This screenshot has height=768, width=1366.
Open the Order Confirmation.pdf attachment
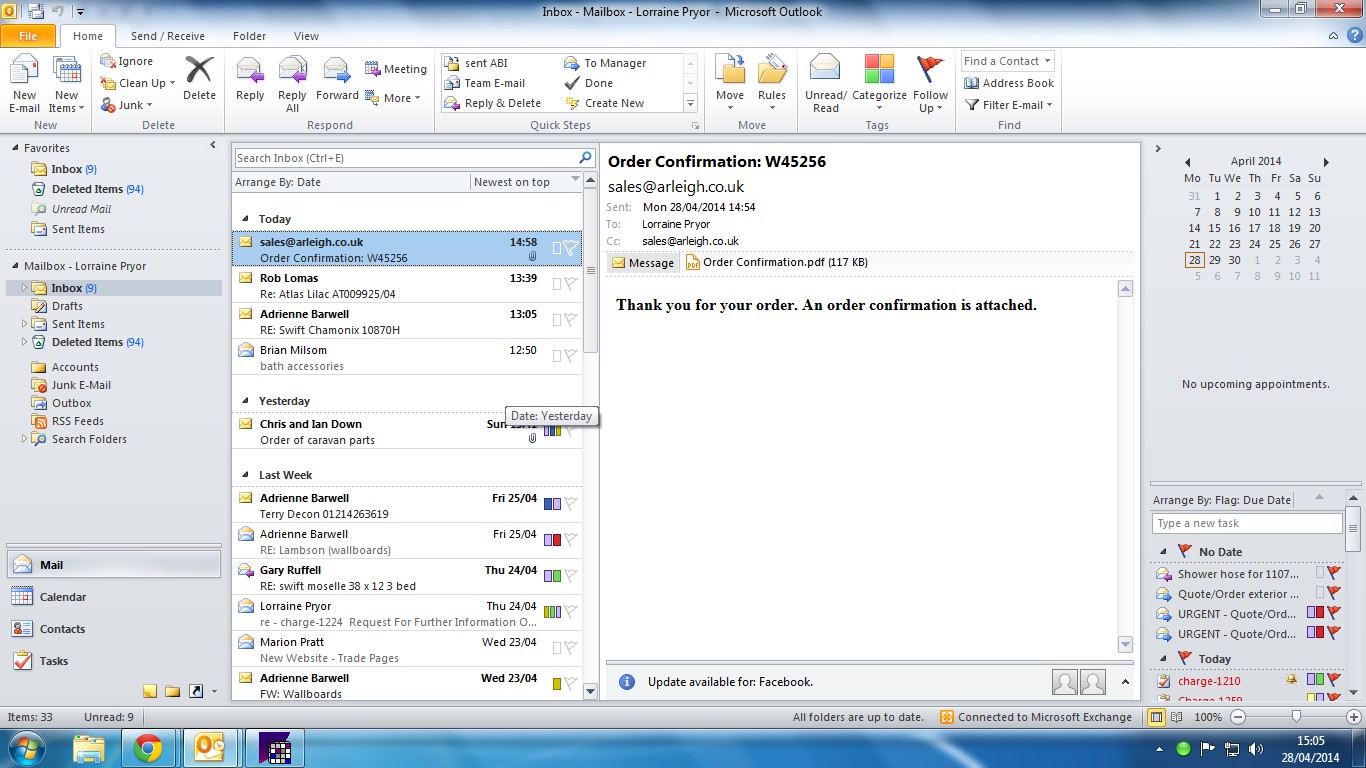[x=776, y=263]
